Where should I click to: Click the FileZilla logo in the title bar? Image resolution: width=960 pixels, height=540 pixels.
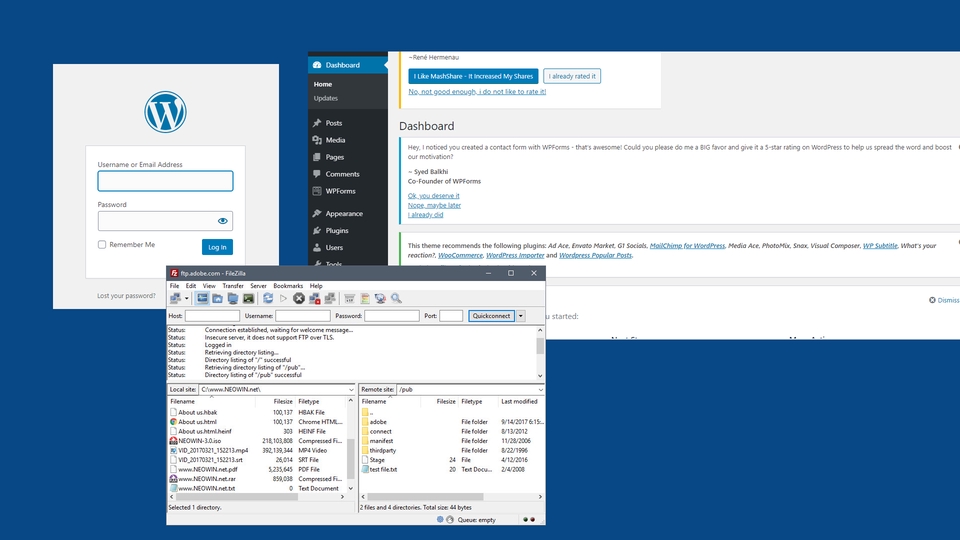(x=174, y=273)
